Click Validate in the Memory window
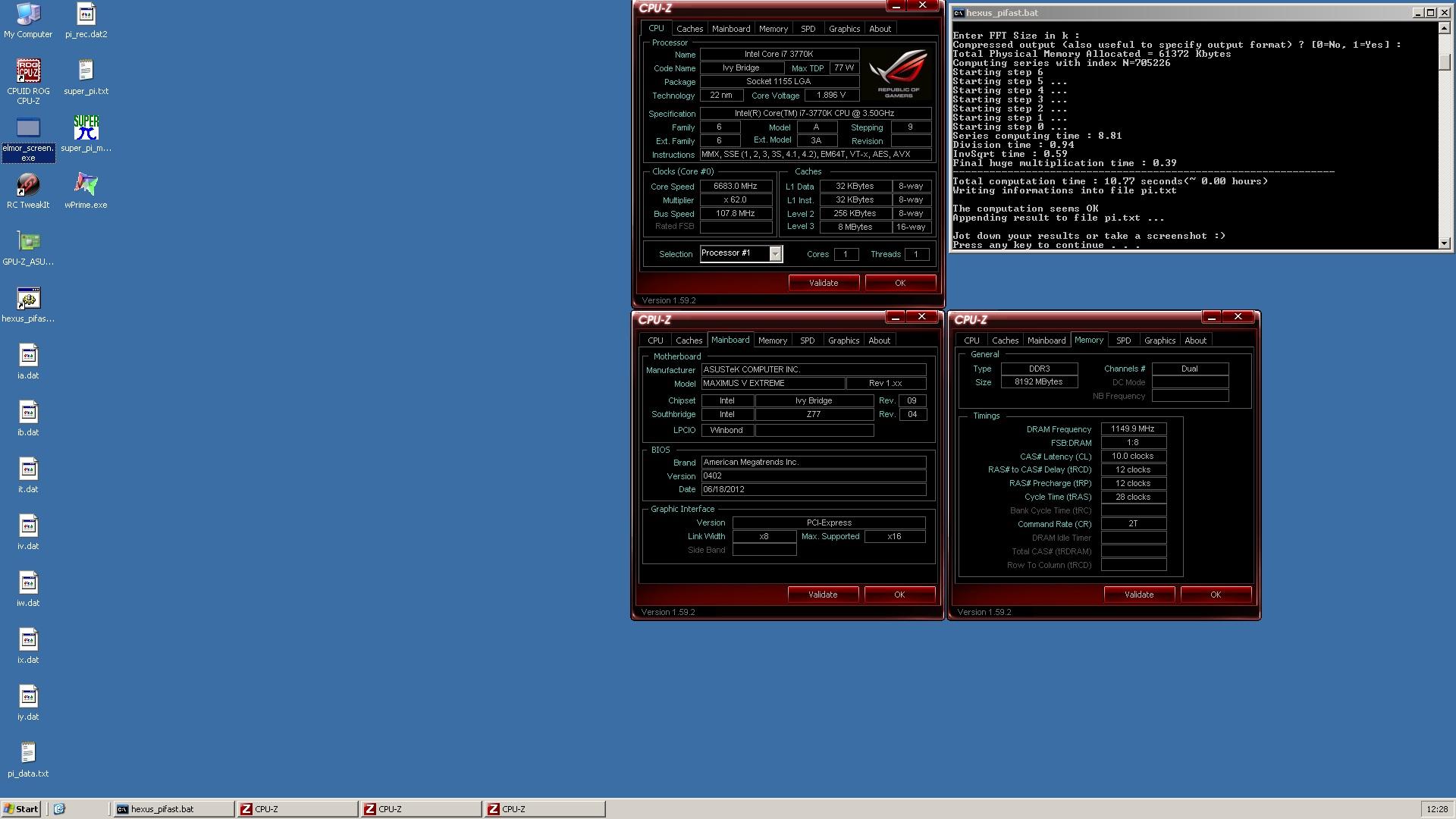The height and width of the screenshot is (819, 1456). click(x=1139, y=595)
